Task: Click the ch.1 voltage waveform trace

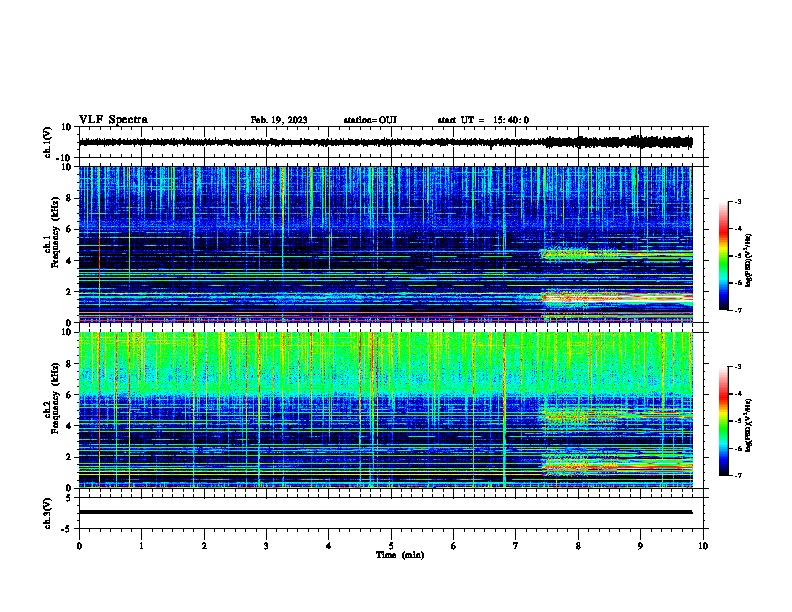Action: click(385, 142)
